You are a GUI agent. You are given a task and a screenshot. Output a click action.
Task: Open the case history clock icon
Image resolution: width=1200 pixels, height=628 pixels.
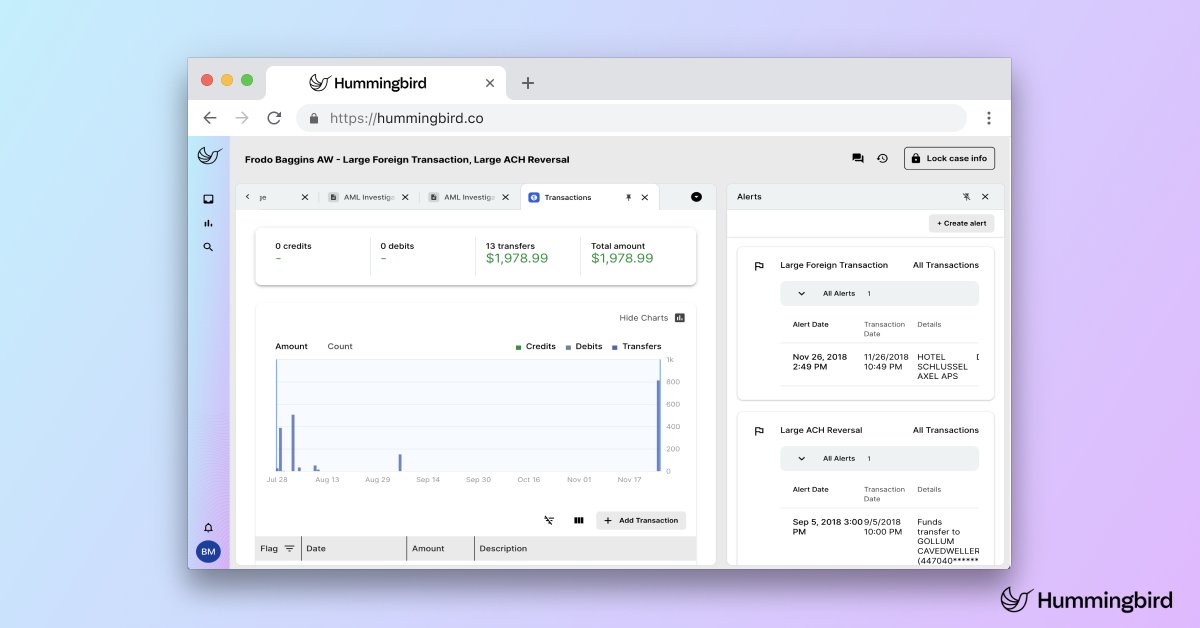pyautogui.click(x=882, y=158)
